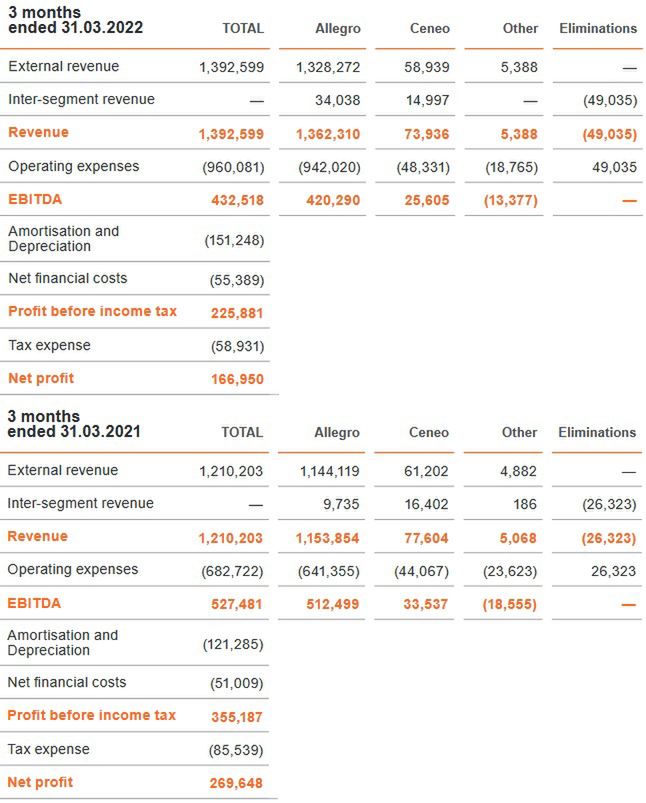Select the 2022 'Profit before income tax' label
The height and width of the screenshot is (803, 646).
coord(92,312)
